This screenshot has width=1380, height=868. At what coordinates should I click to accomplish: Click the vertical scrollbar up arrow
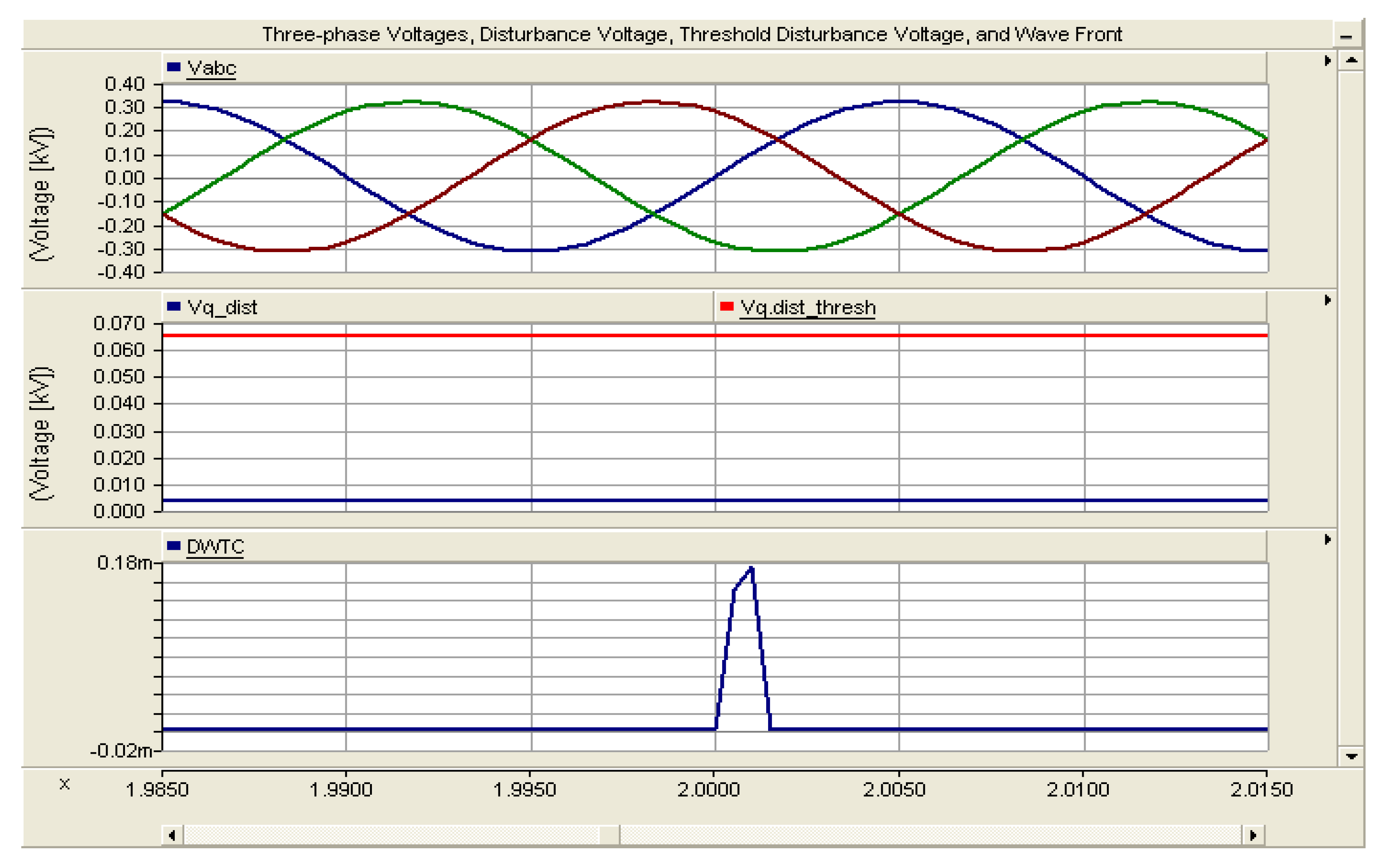[x=1352, y=60]
